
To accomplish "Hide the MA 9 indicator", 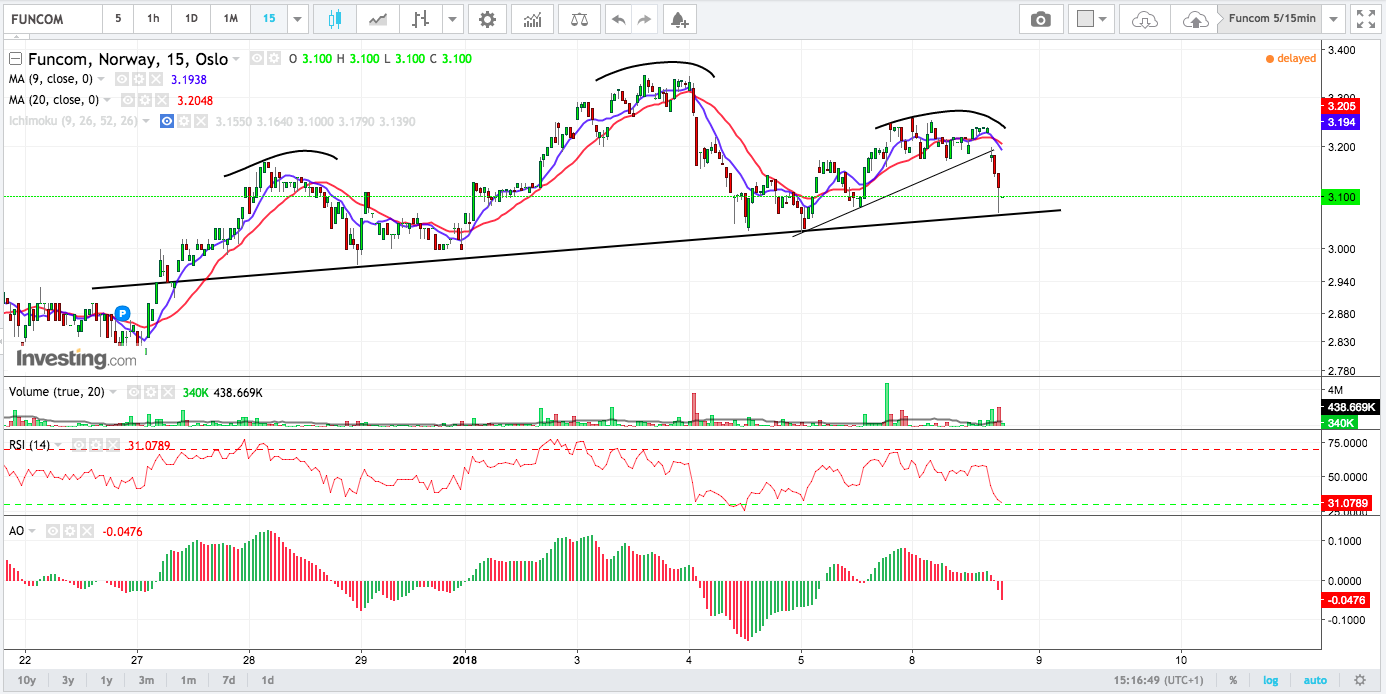I will click(120, 79).
